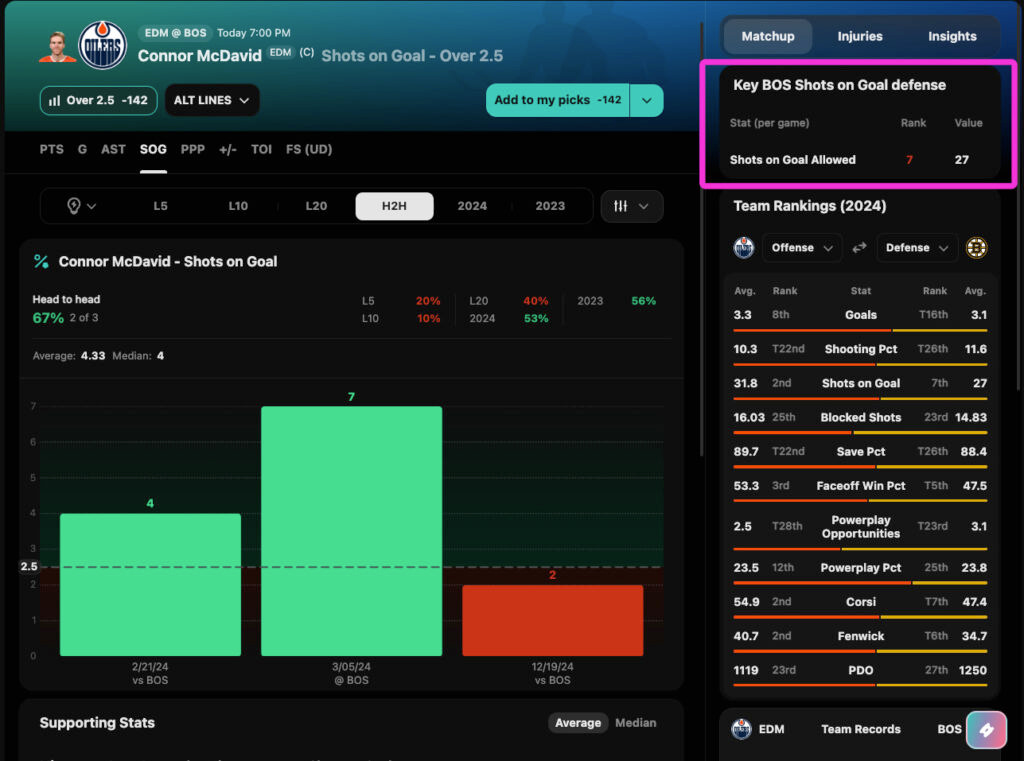Click the 2023 56% hit rate
1024x761 pixels.
(x=643, y=301)
